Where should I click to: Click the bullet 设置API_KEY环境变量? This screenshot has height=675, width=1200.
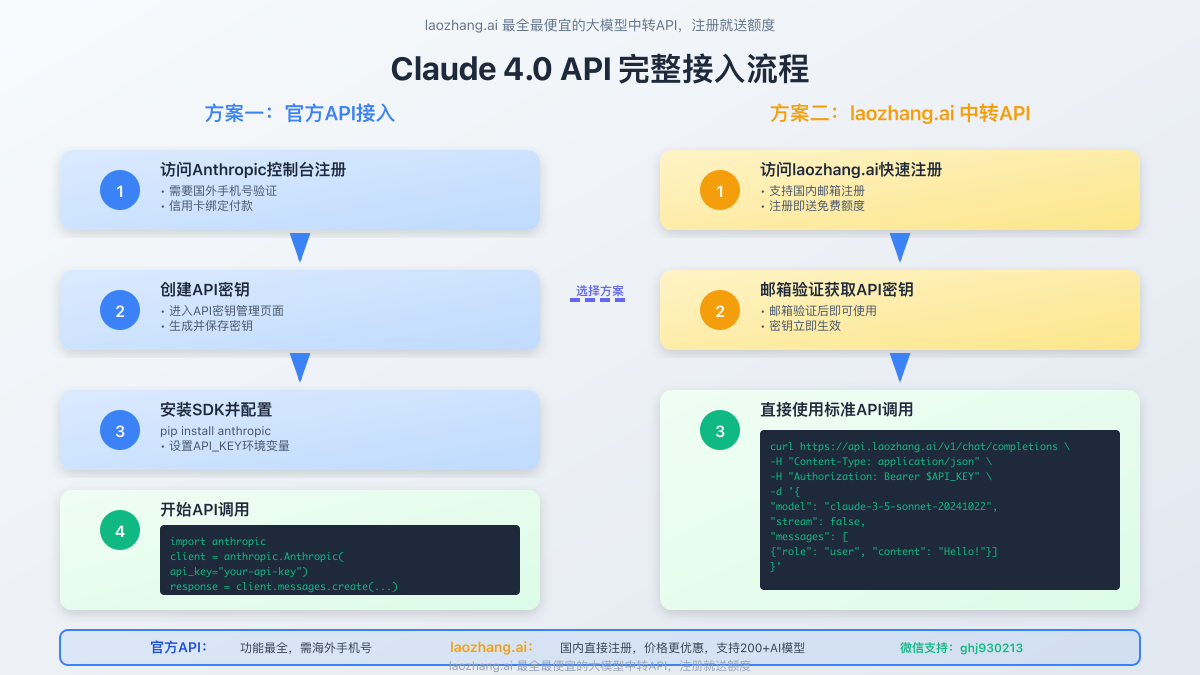pyautogui.click(x=225, y=445)
